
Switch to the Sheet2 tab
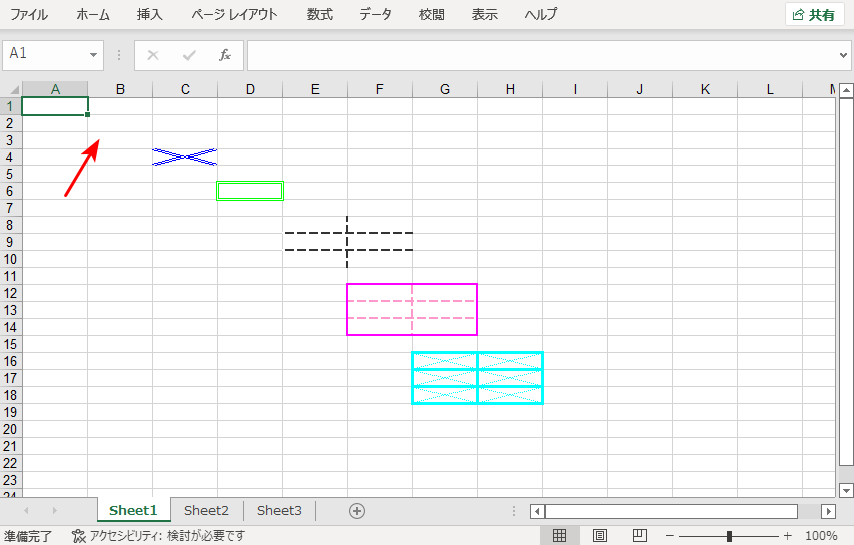tap(206, 510)
